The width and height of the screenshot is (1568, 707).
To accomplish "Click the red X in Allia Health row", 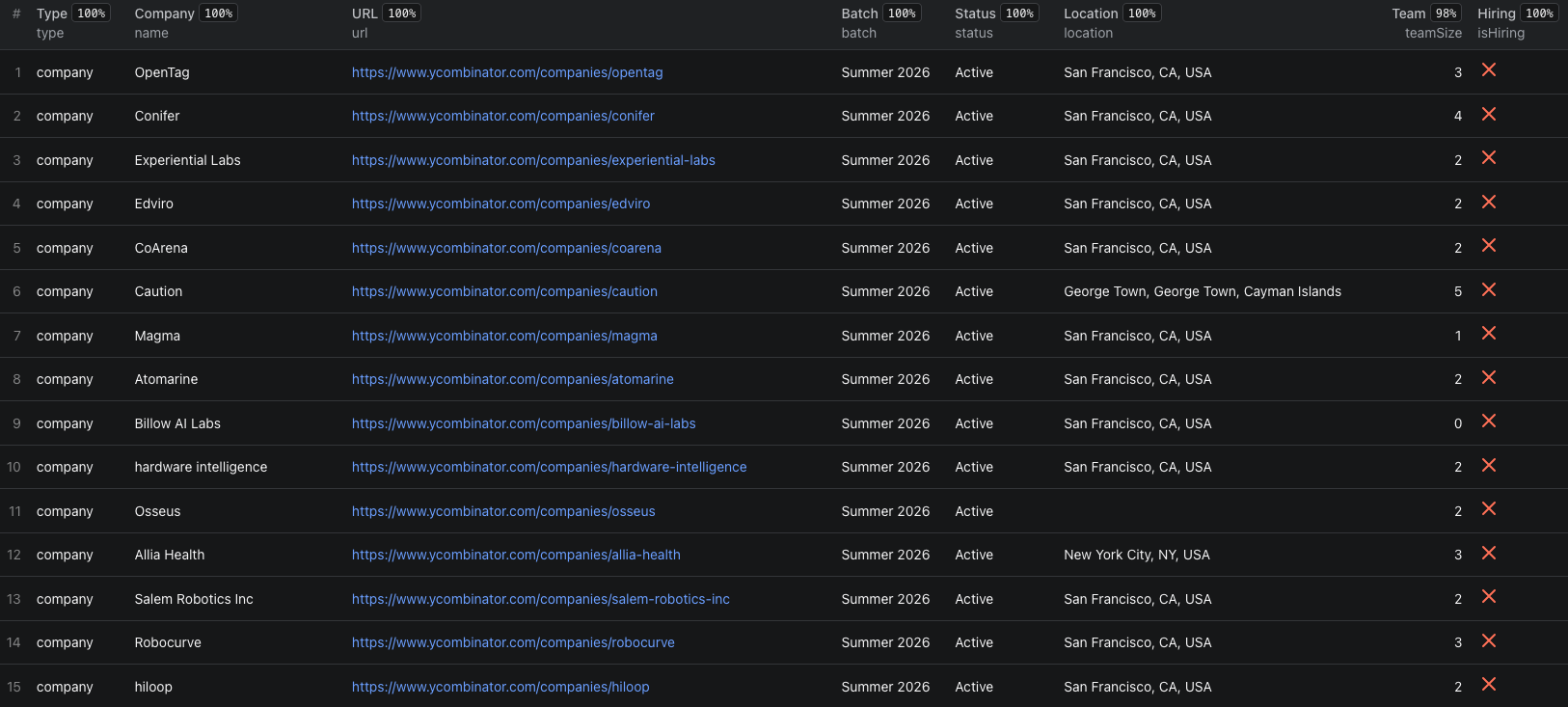I will point(1489,553).
